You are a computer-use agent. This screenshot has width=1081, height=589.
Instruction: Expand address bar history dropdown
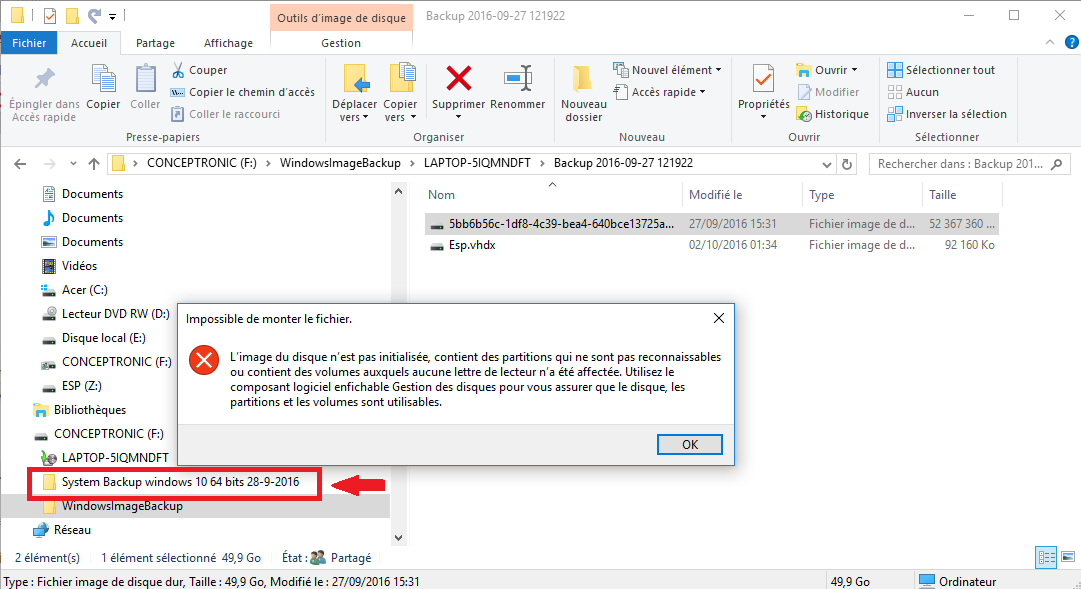[x=826, y=164]
